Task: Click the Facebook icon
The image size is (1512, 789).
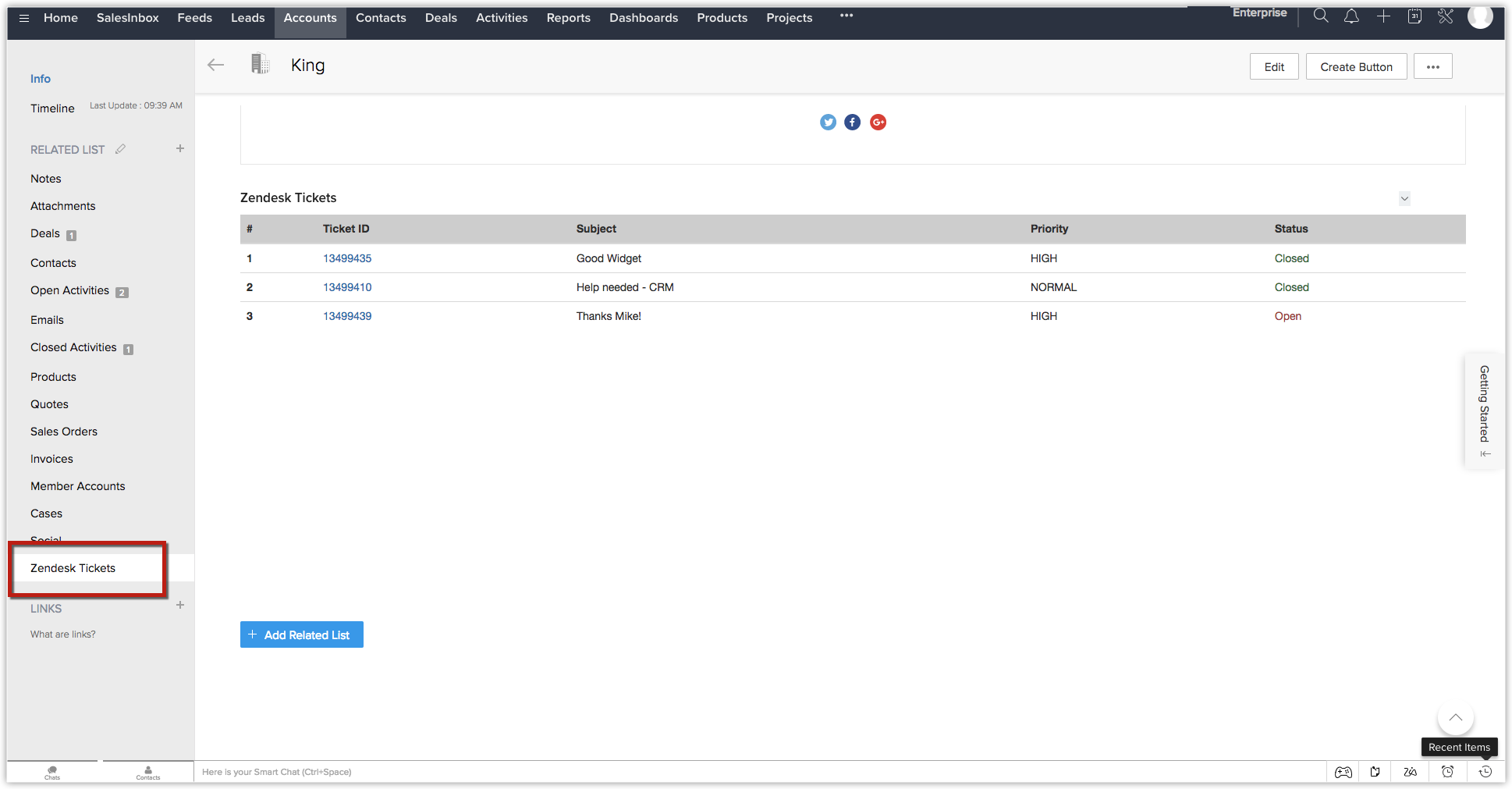Action: (x=853, y=123)
